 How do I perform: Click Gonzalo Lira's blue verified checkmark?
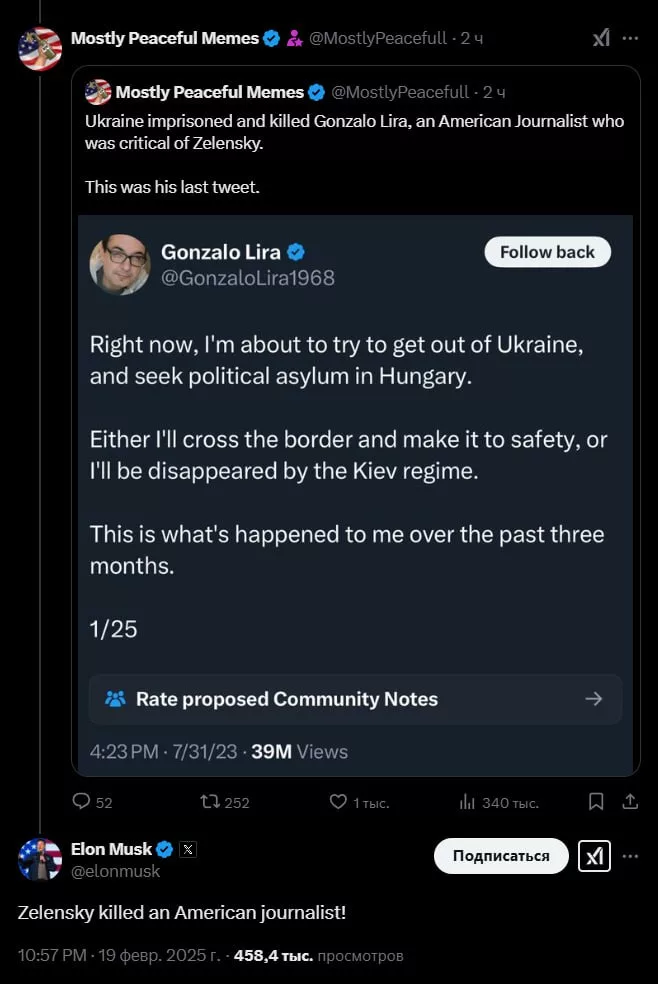(294, 252)
